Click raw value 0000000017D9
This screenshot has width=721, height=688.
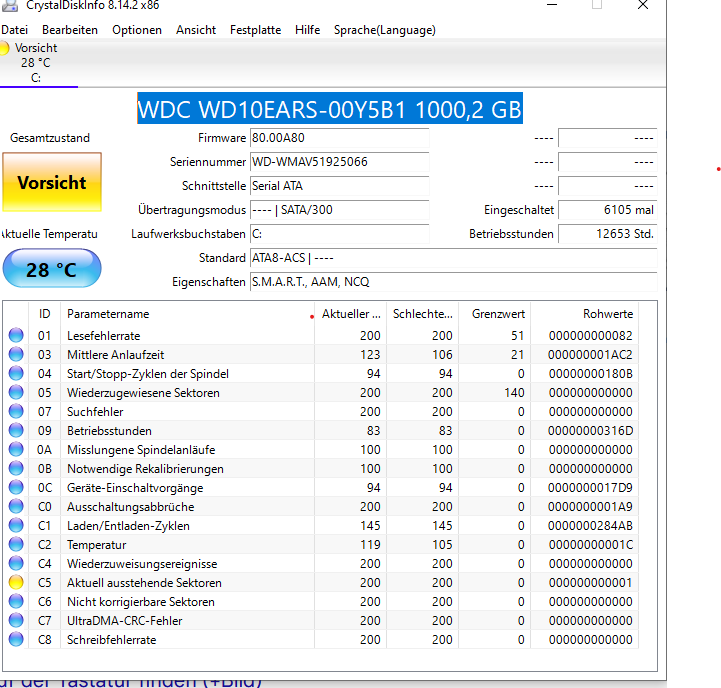click(x=590, y=487)
